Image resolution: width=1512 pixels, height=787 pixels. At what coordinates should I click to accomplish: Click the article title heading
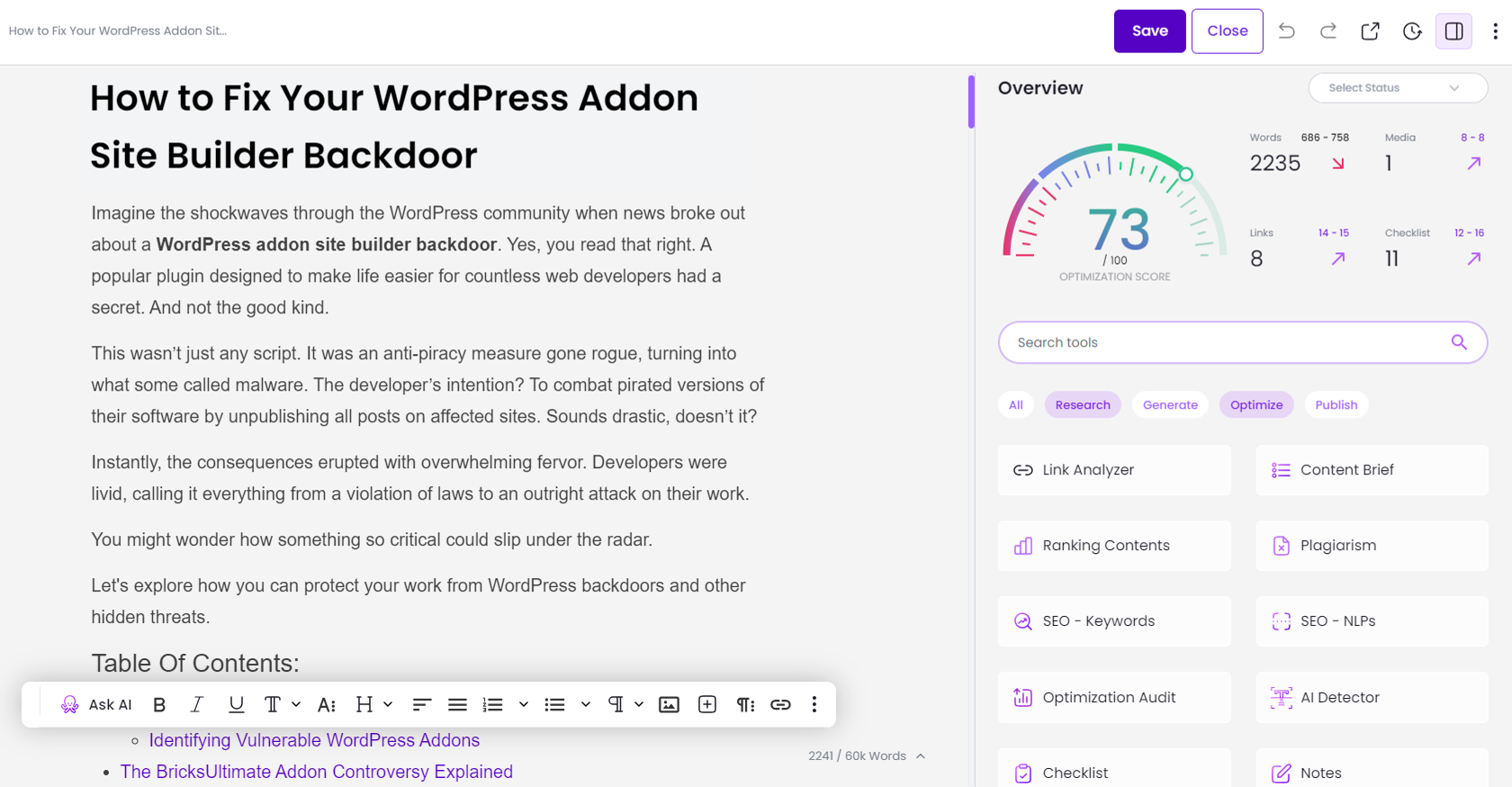click(x=394, y=126)
